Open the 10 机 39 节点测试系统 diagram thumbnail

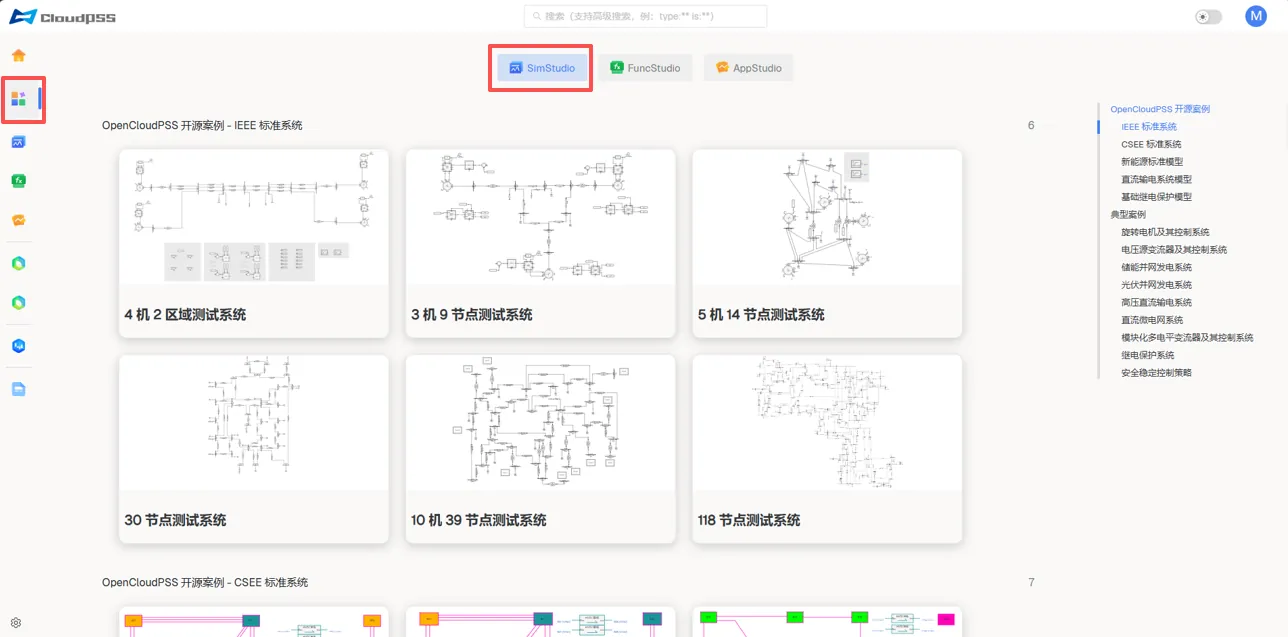[540, 423]
